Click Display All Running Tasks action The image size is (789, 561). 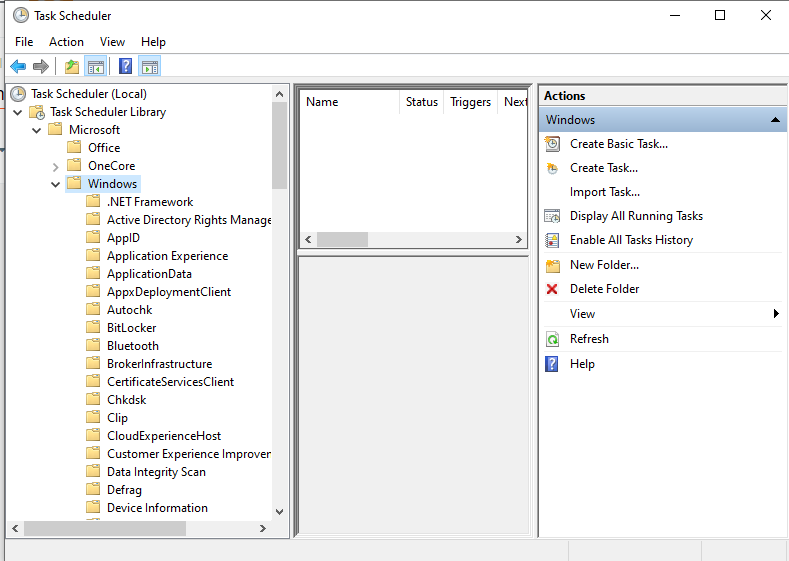pyautogui.click(x=637, y=216)
